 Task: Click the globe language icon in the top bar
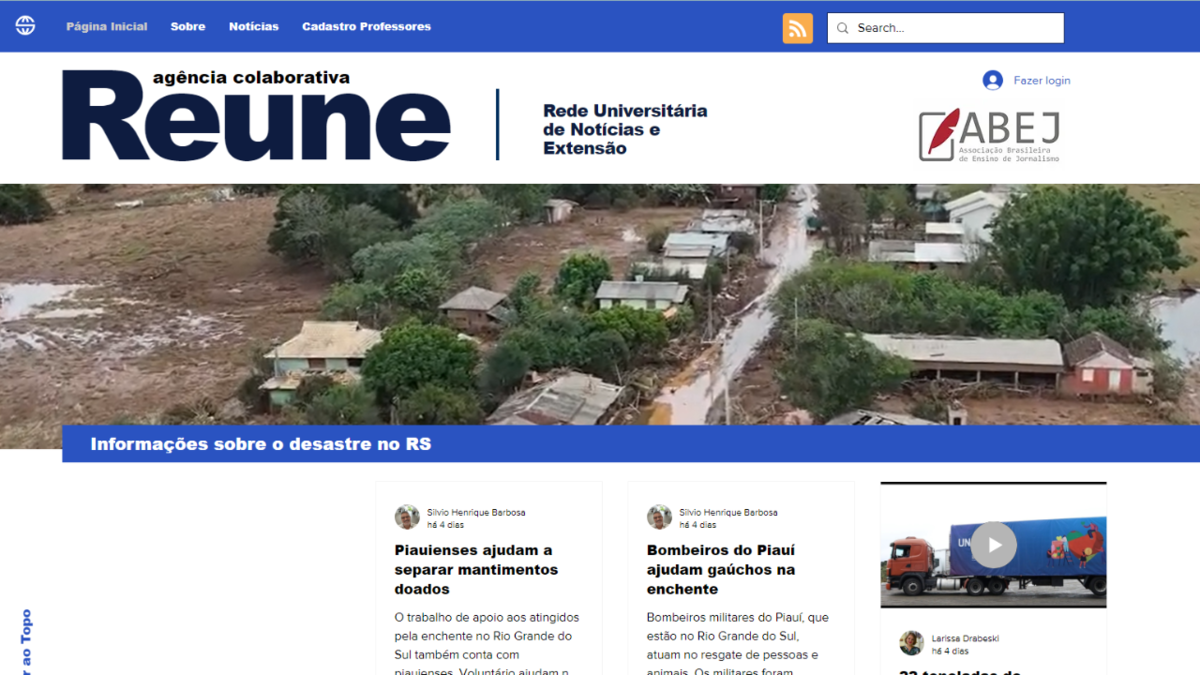click(25, 27)
